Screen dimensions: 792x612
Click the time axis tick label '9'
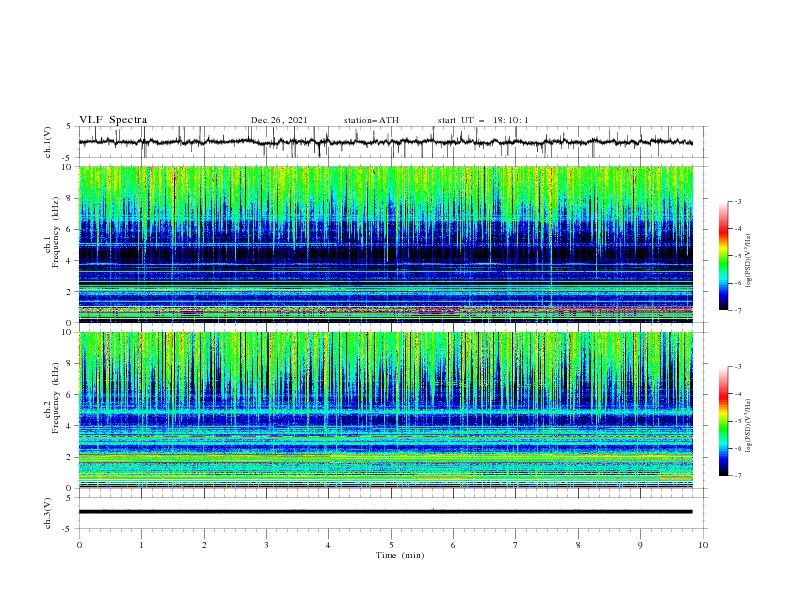point(640,545)
